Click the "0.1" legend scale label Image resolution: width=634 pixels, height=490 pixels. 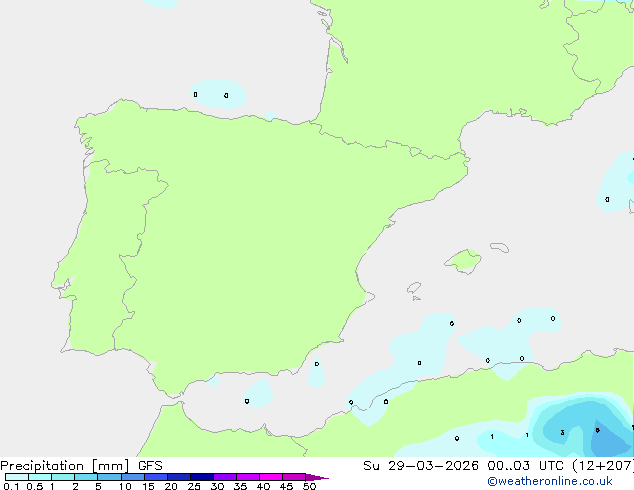coord(11,486)
